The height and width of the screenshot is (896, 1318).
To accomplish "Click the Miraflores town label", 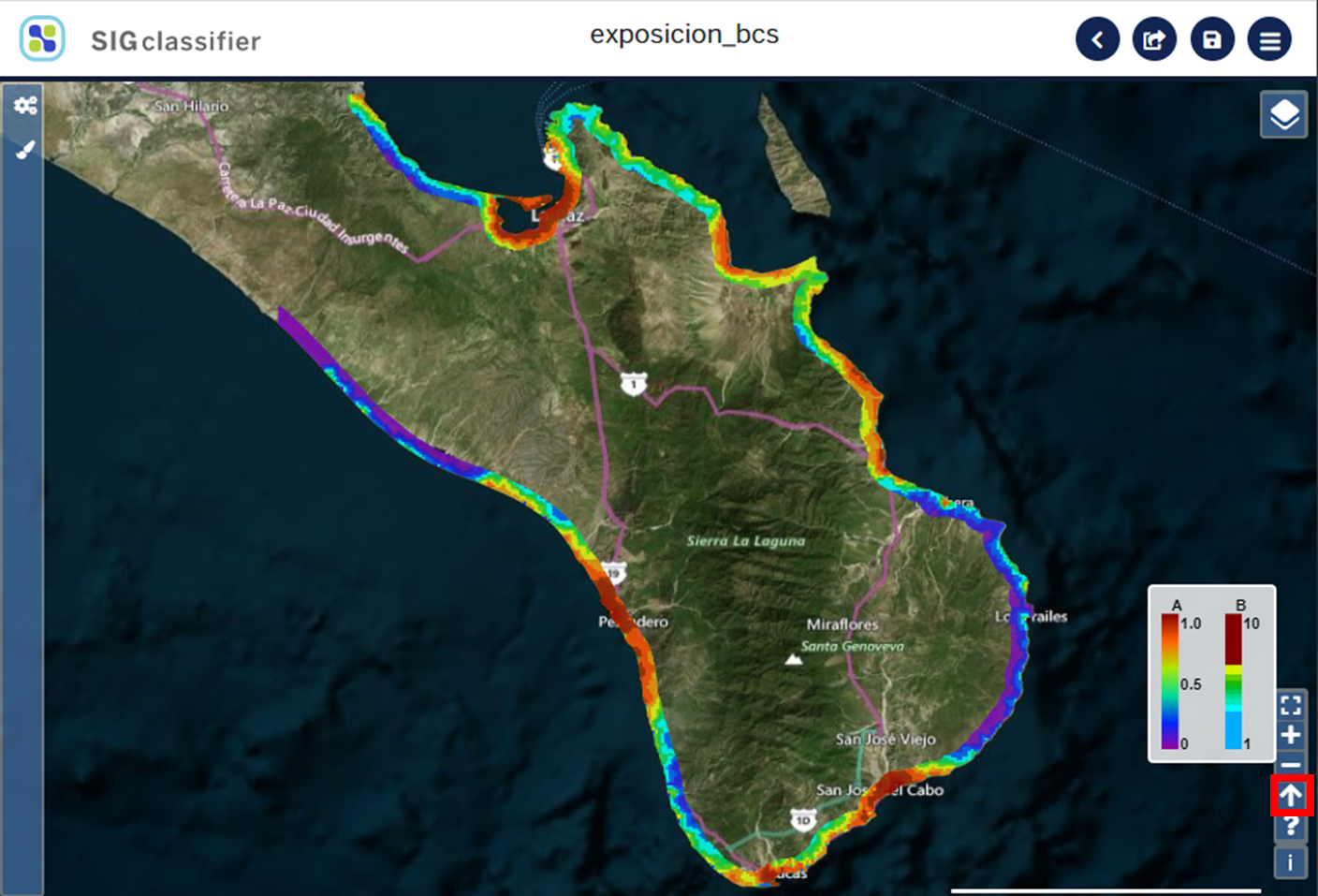I will coord(842,624).
